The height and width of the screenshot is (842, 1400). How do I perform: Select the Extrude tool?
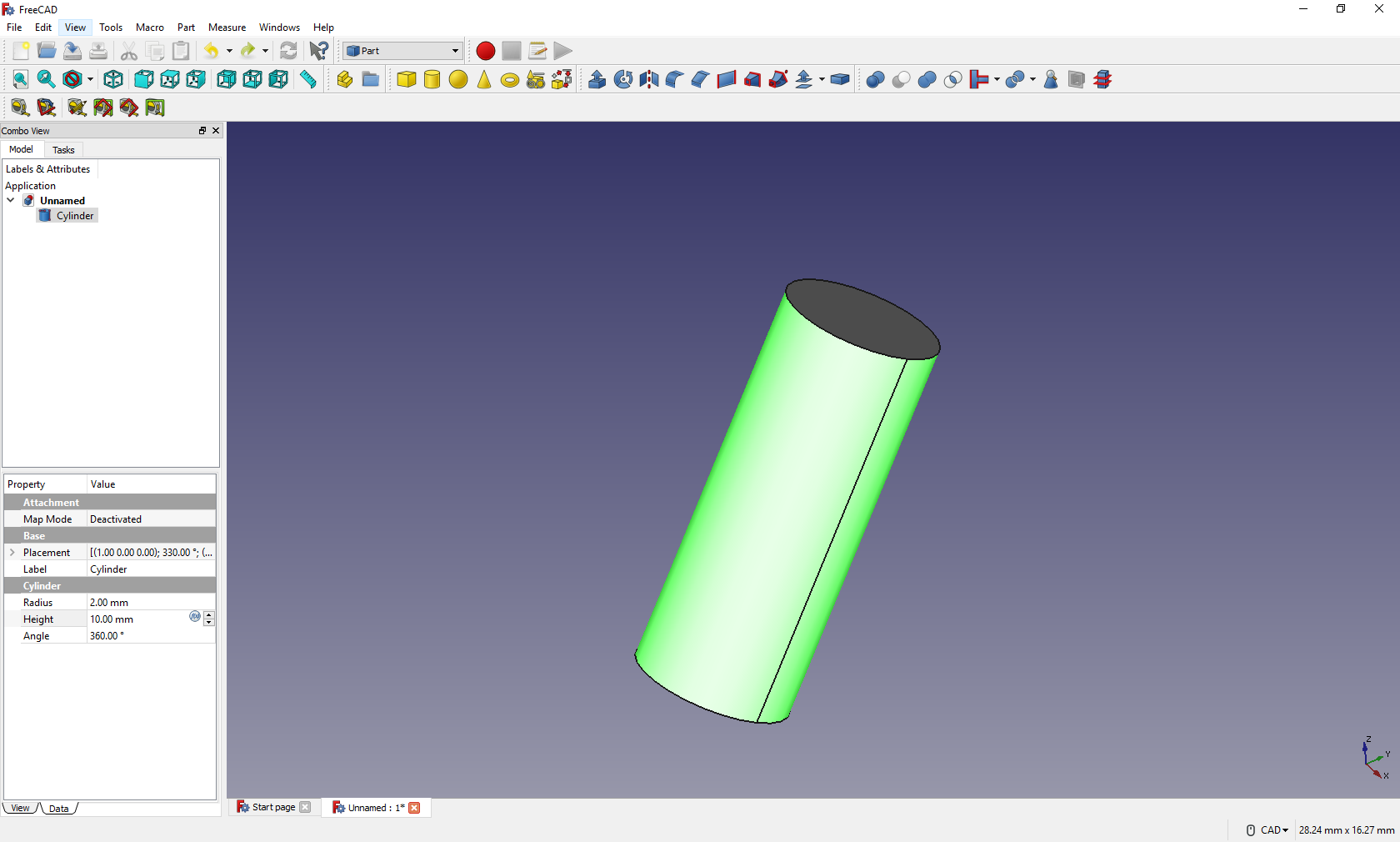597,79
